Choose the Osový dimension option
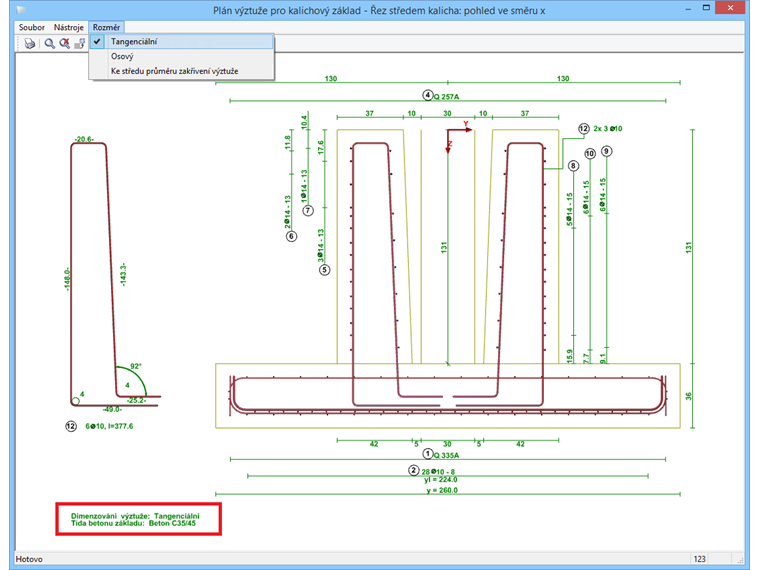760x570 pixels. [x=182, y=56]
